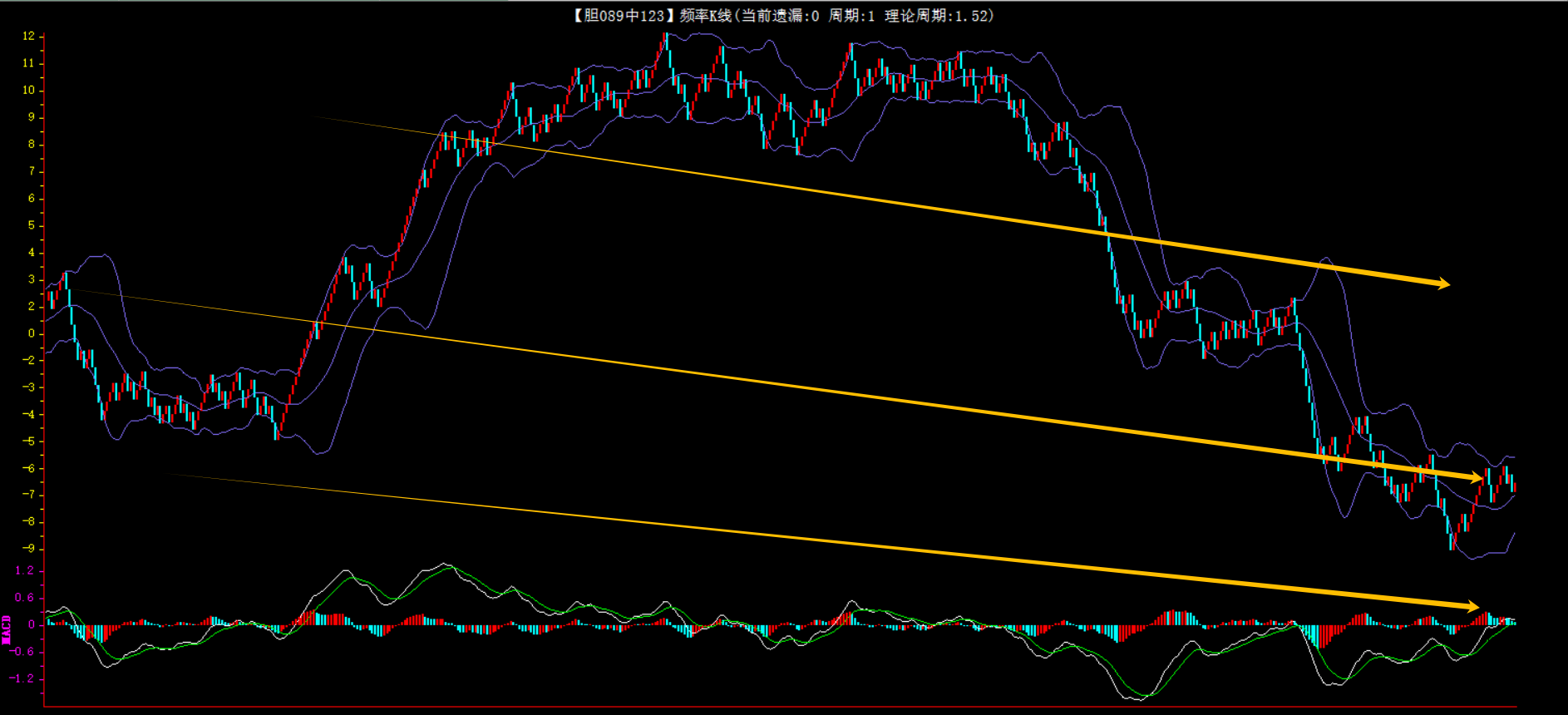Screen dimensions: 1568x715
Task: Click the first candlestick at chart start
Action: tap(48, 299)
